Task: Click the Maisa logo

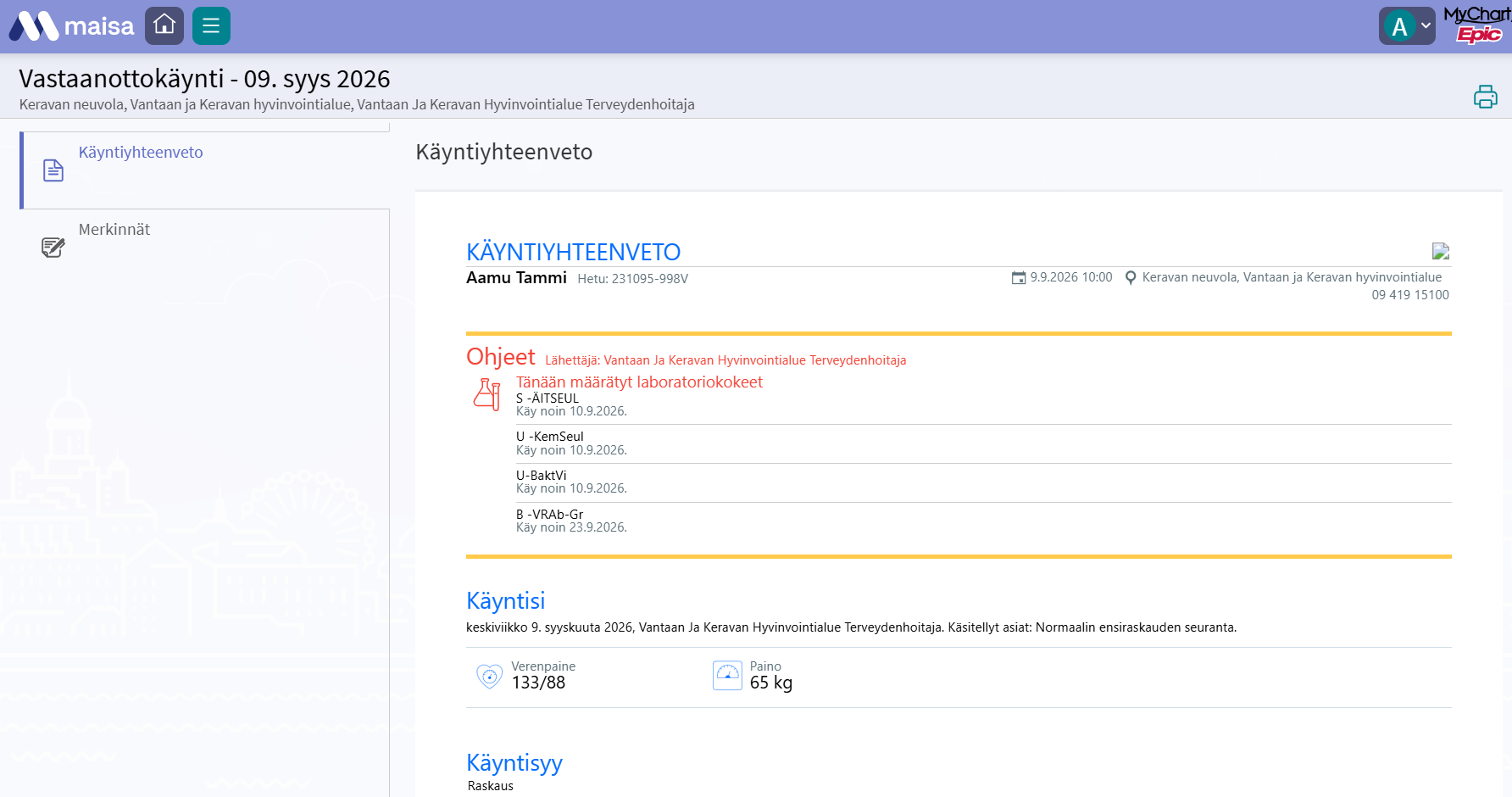Action: pyautogui.click(x=71, y=26)
